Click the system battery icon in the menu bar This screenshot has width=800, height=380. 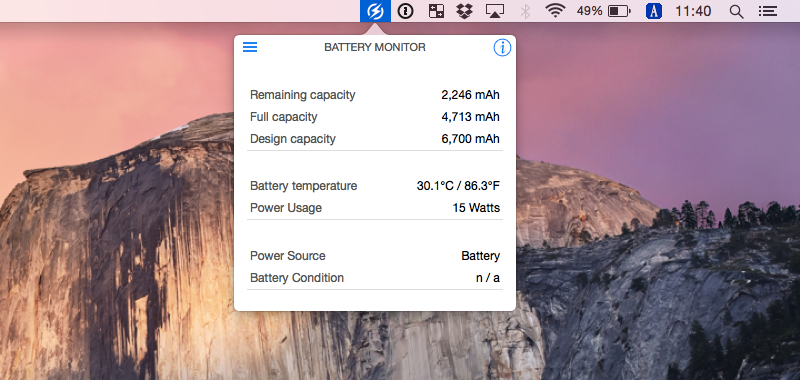click(x=619, y=11)
